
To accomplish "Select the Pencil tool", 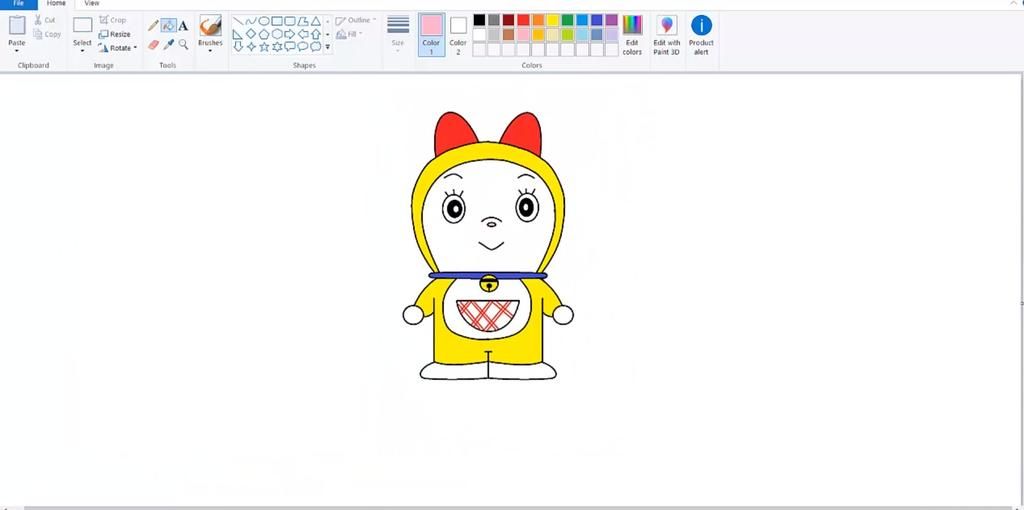I will (x=153, y=25).
